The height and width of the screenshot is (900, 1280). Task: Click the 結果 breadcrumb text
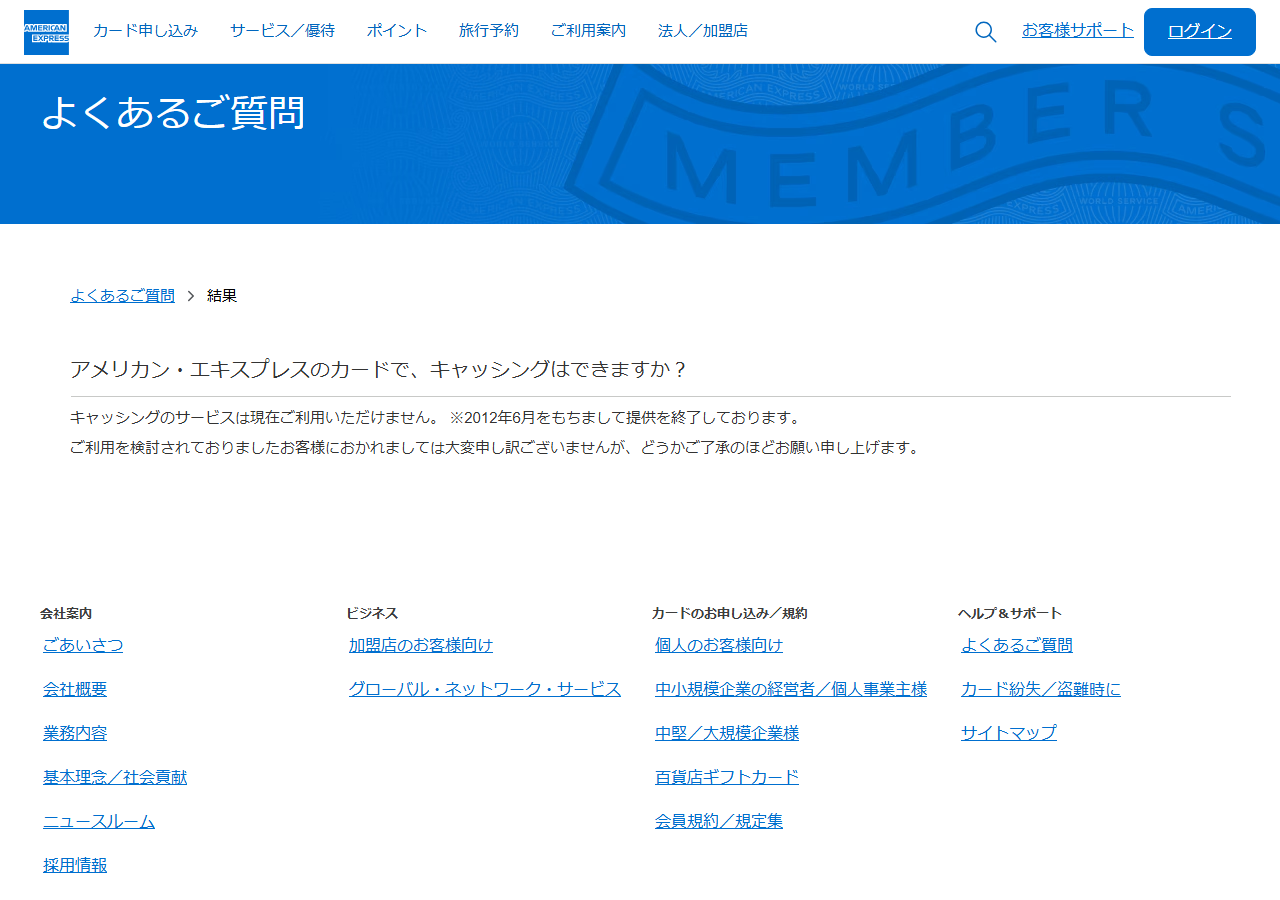click(222, 296)
